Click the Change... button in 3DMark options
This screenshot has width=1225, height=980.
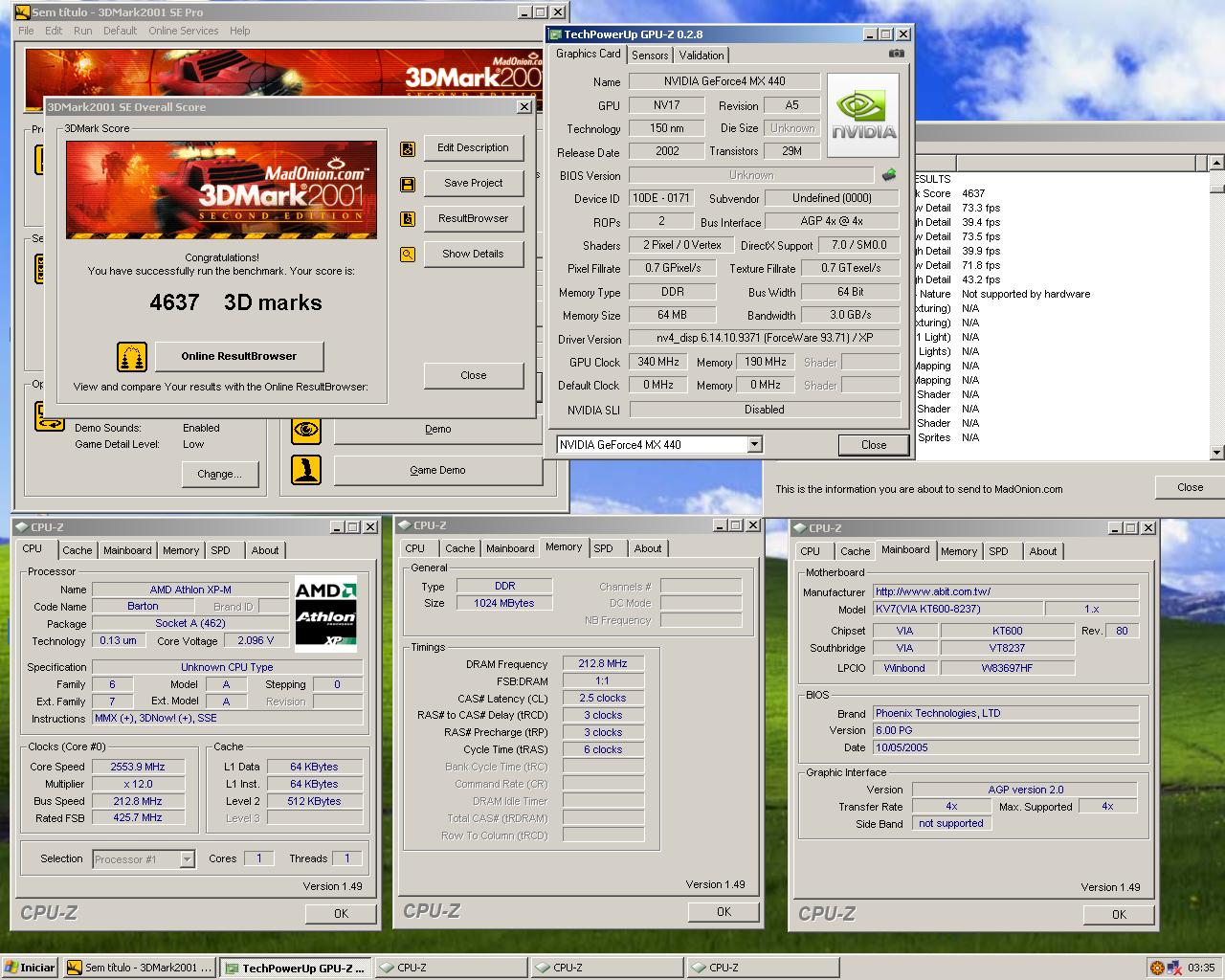[219, 474]
